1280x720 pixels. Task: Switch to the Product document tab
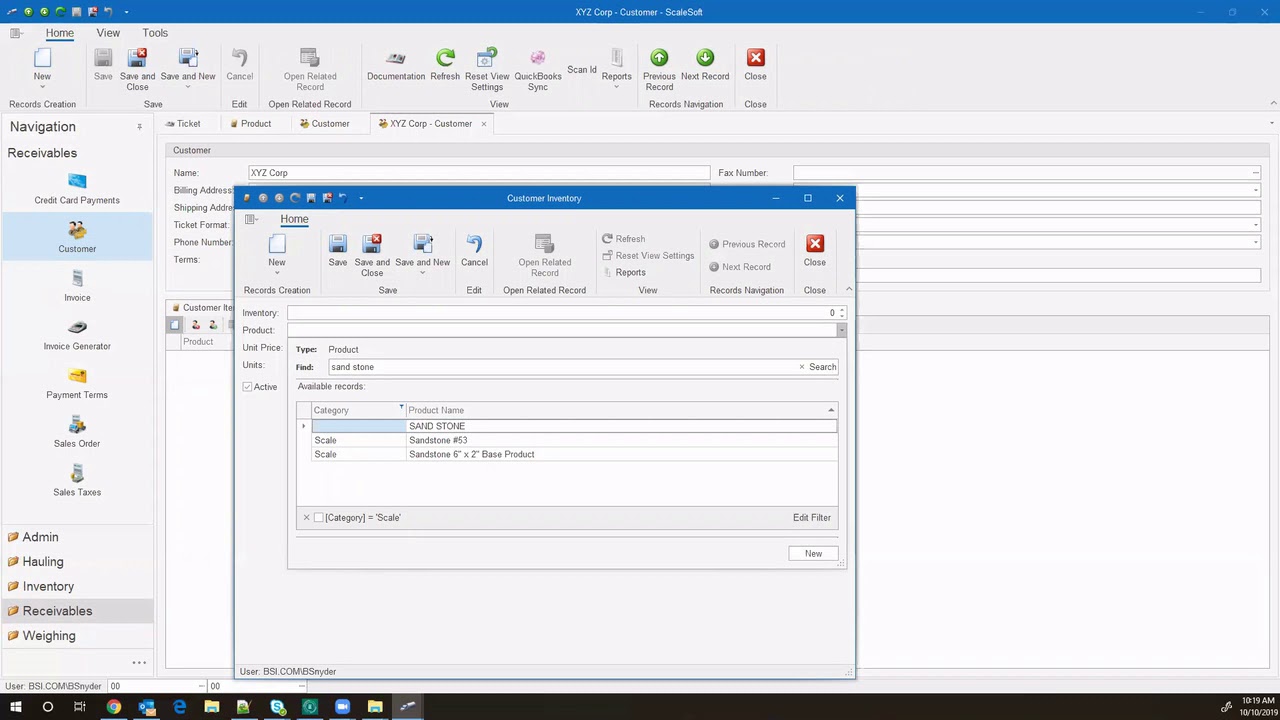(249, 124)
